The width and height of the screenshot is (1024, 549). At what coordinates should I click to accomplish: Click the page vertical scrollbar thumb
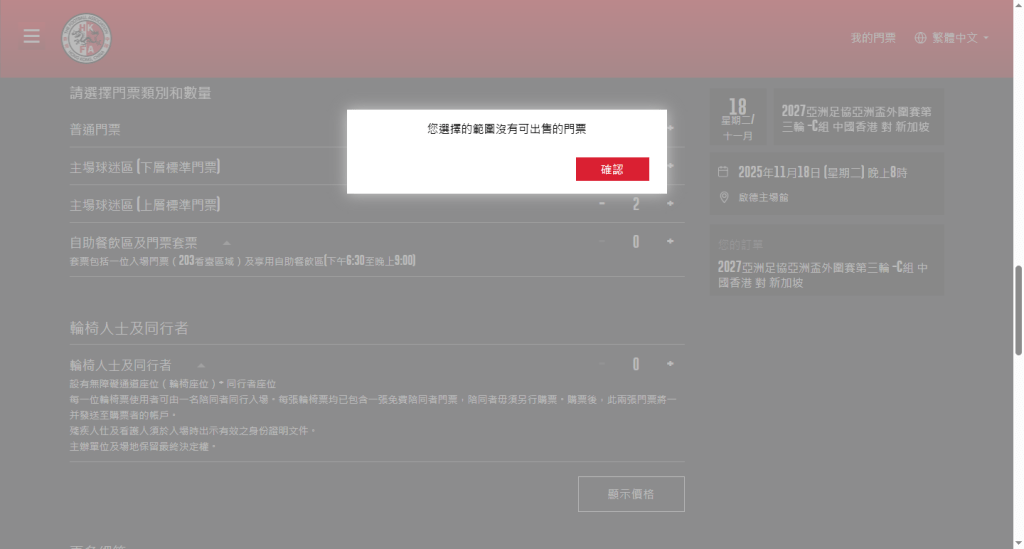[1018, 310]
